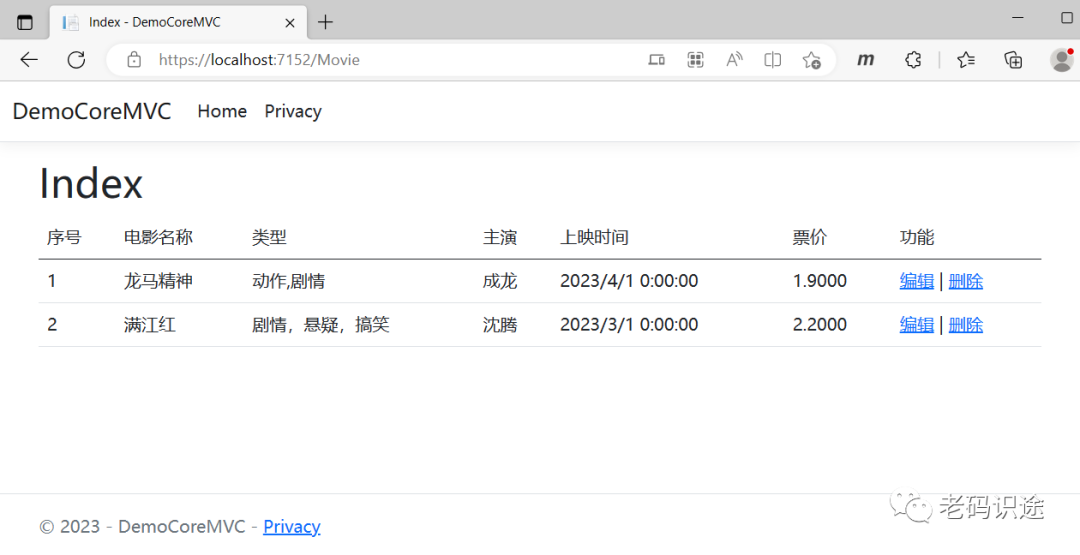
Task: Click the price 2.2000
Action: [820, 324]
